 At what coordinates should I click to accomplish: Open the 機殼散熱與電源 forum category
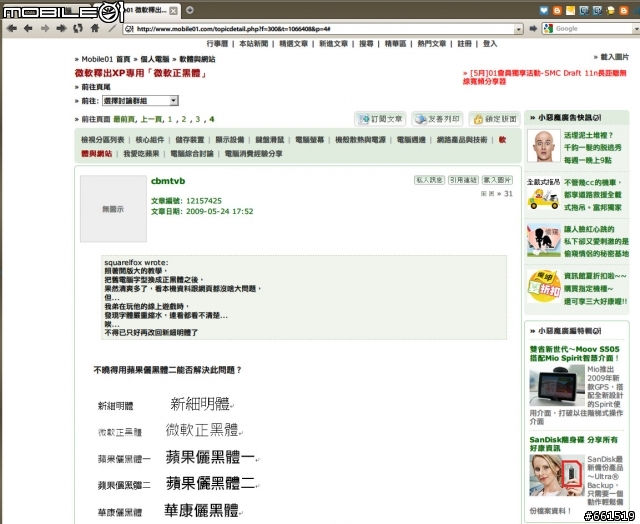[x=360, y=140]
